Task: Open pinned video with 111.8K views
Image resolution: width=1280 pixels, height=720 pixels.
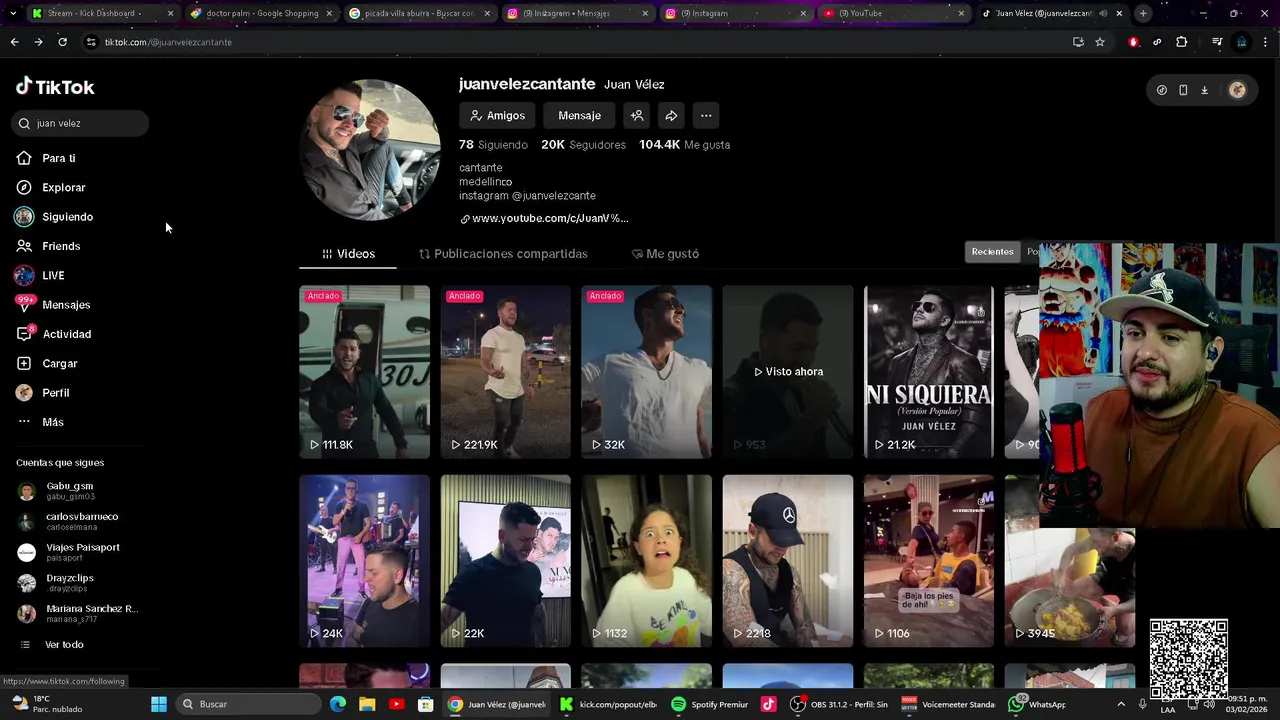Action: click(x=364, y=372)
